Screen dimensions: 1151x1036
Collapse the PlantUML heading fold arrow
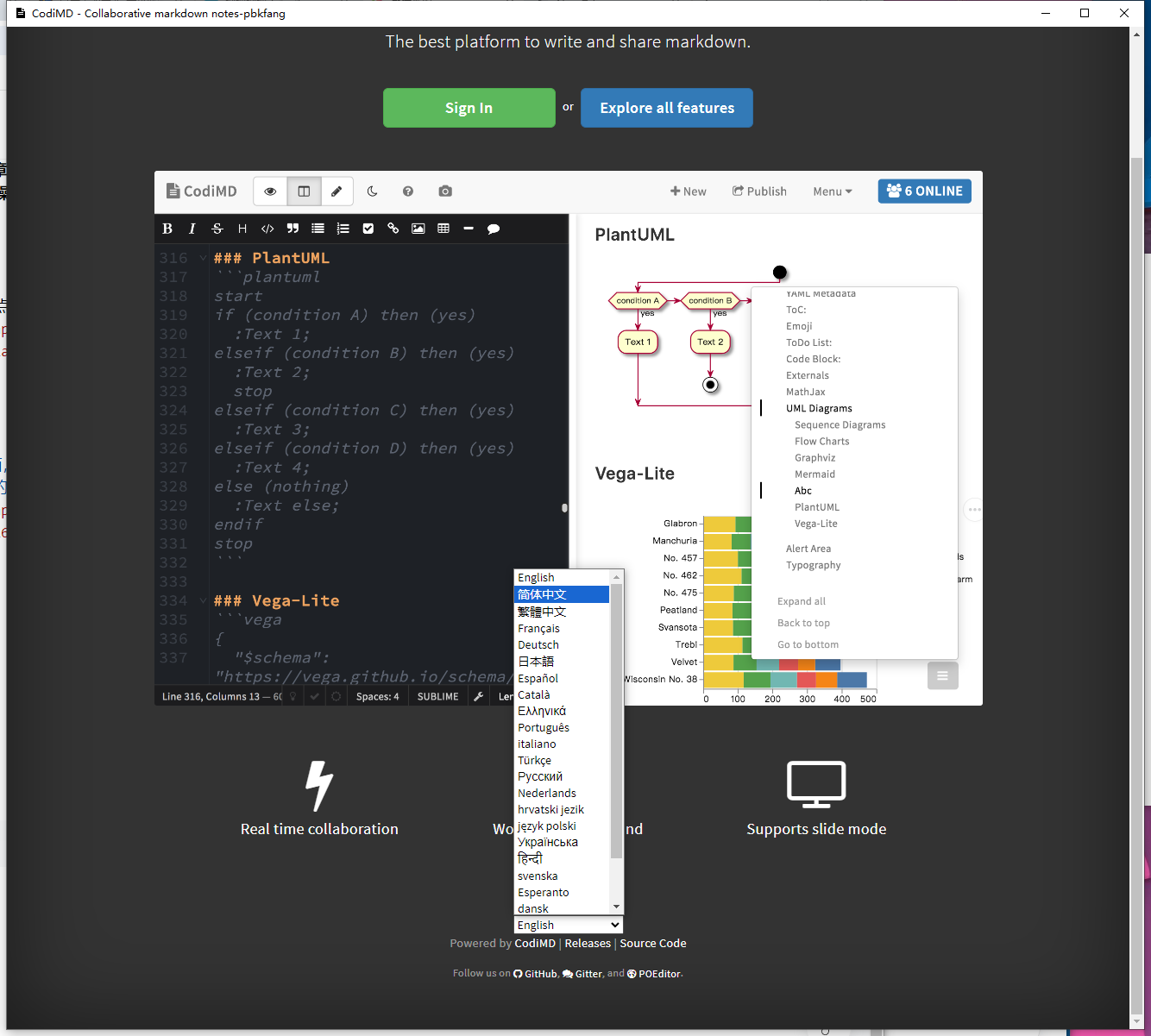click(x=203, y=258)
